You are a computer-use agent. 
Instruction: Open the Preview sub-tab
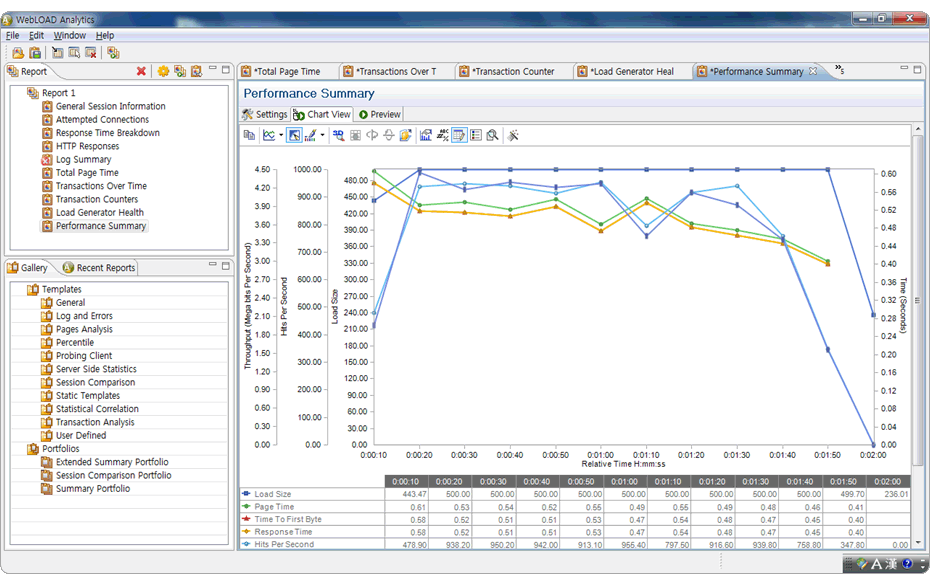(379, 114)
